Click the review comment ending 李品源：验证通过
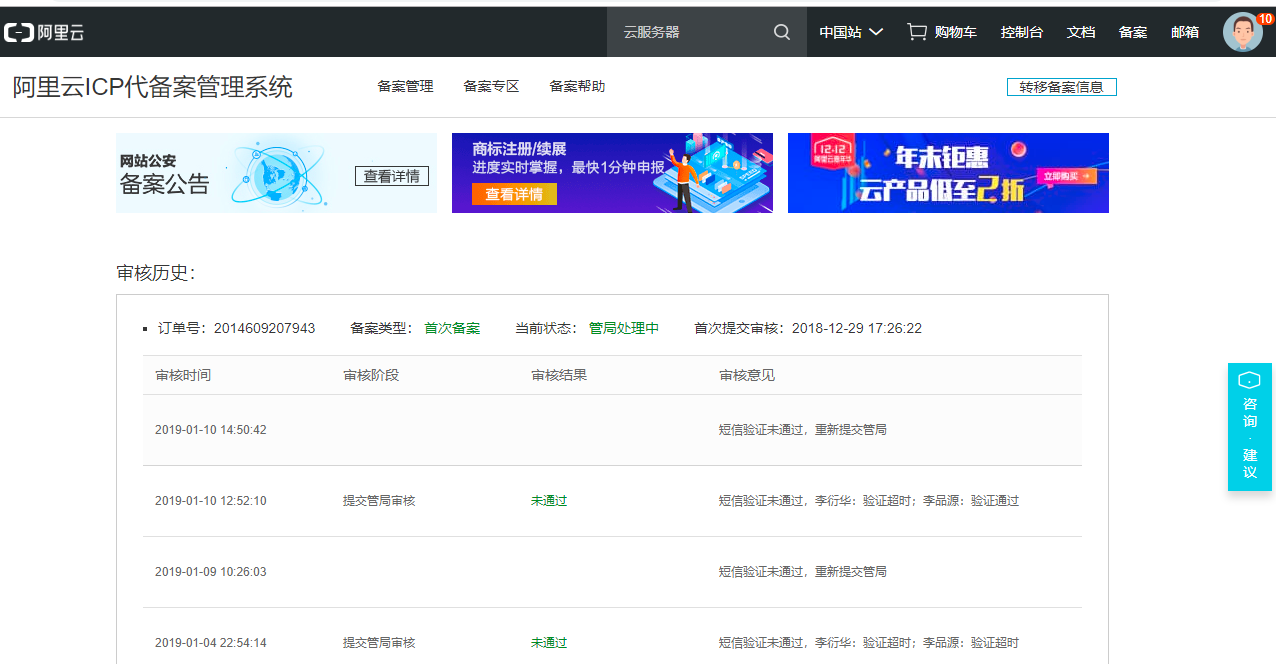The width and height of the screenshot is (1276, 664). click(869, 501)
